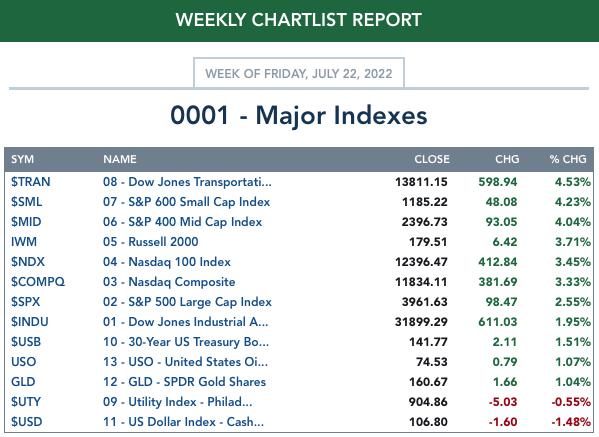Sort table by SYM column header
The height and width of the screenshot is (437, 599).
point(22,159)
